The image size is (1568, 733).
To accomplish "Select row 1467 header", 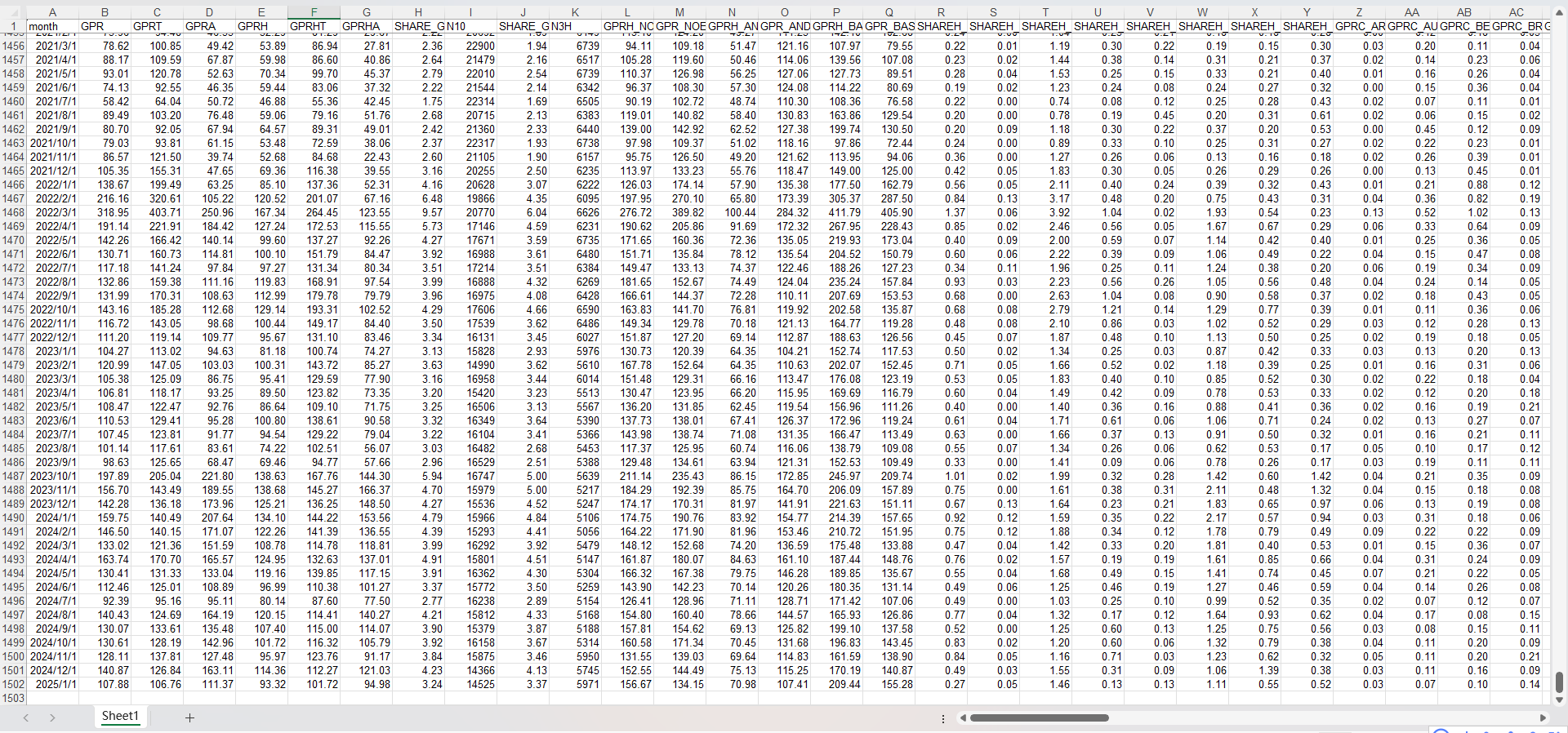I will [x=13, y=198].
